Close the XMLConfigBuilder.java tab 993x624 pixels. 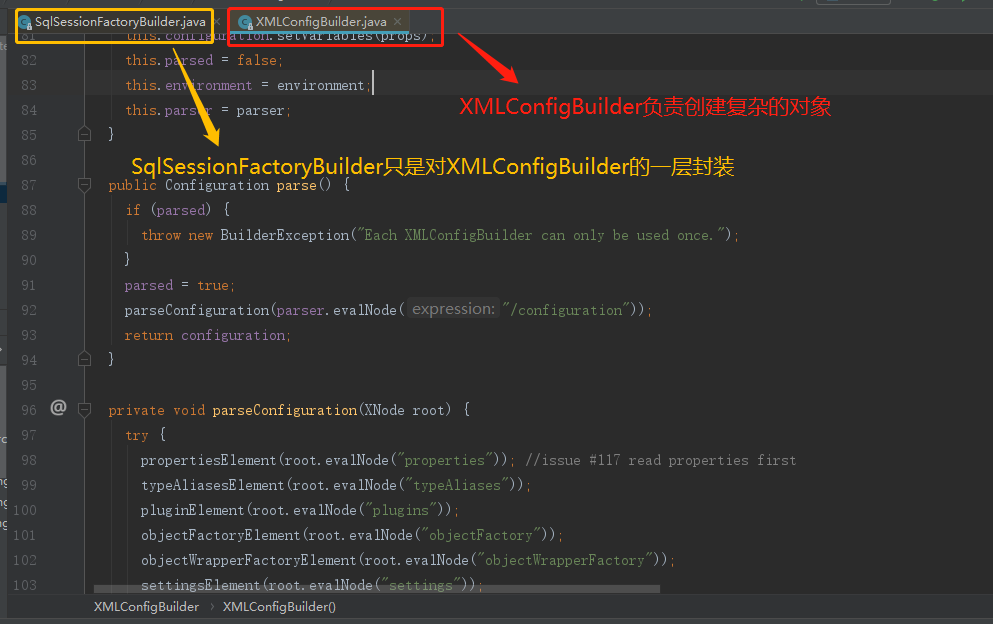click(398, 22)
